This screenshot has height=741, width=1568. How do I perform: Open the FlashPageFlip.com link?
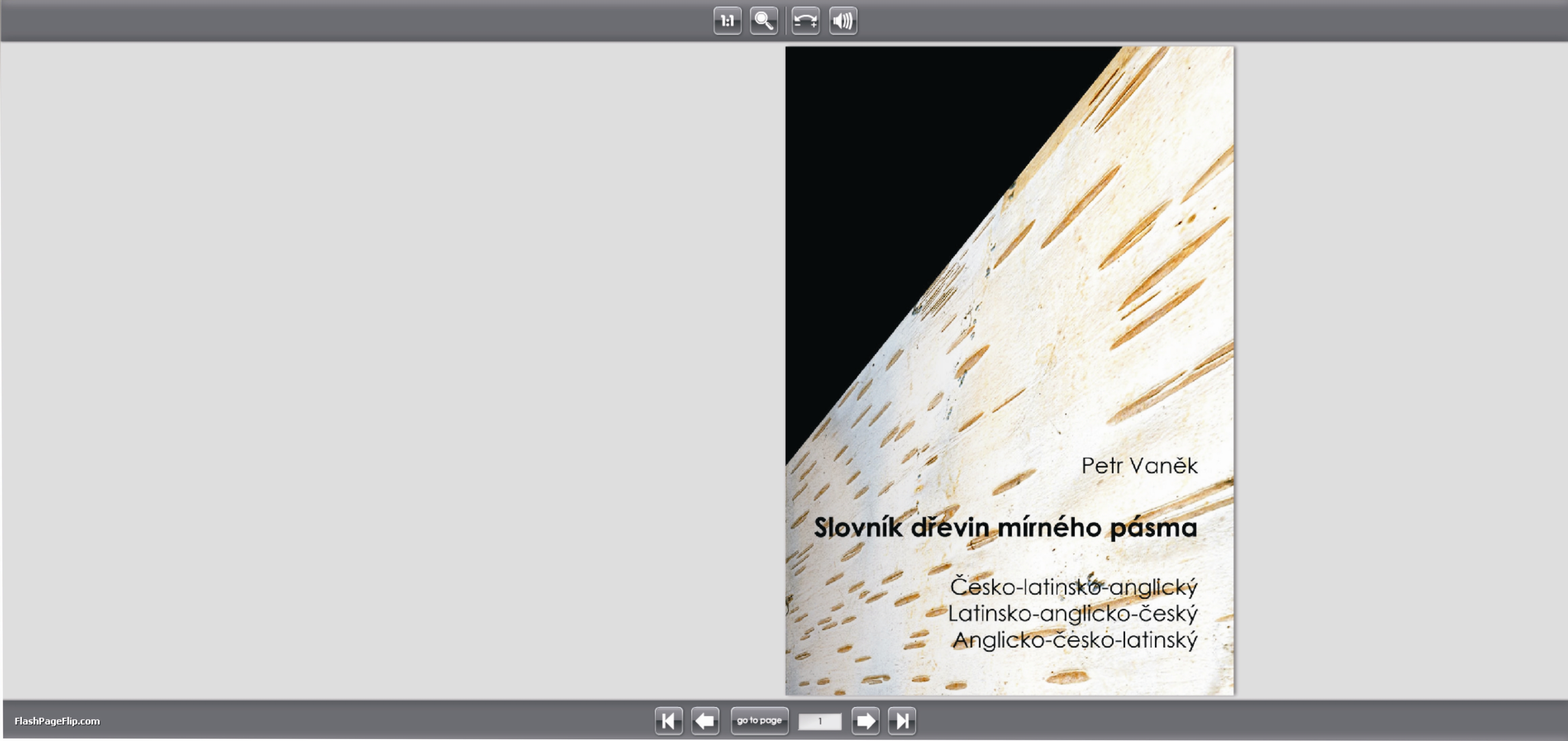coord(57,721)
